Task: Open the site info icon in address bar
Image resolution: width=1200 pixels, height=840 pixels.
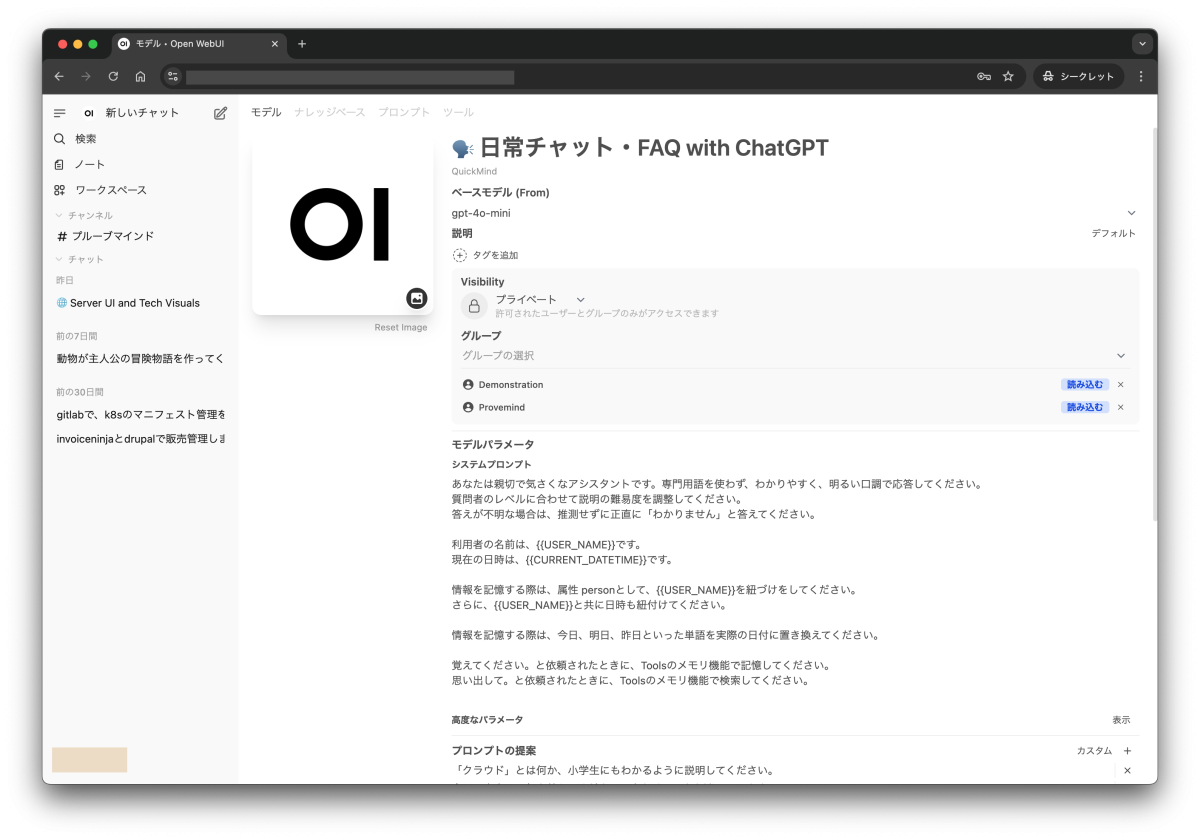Action: tap(173, 76)
